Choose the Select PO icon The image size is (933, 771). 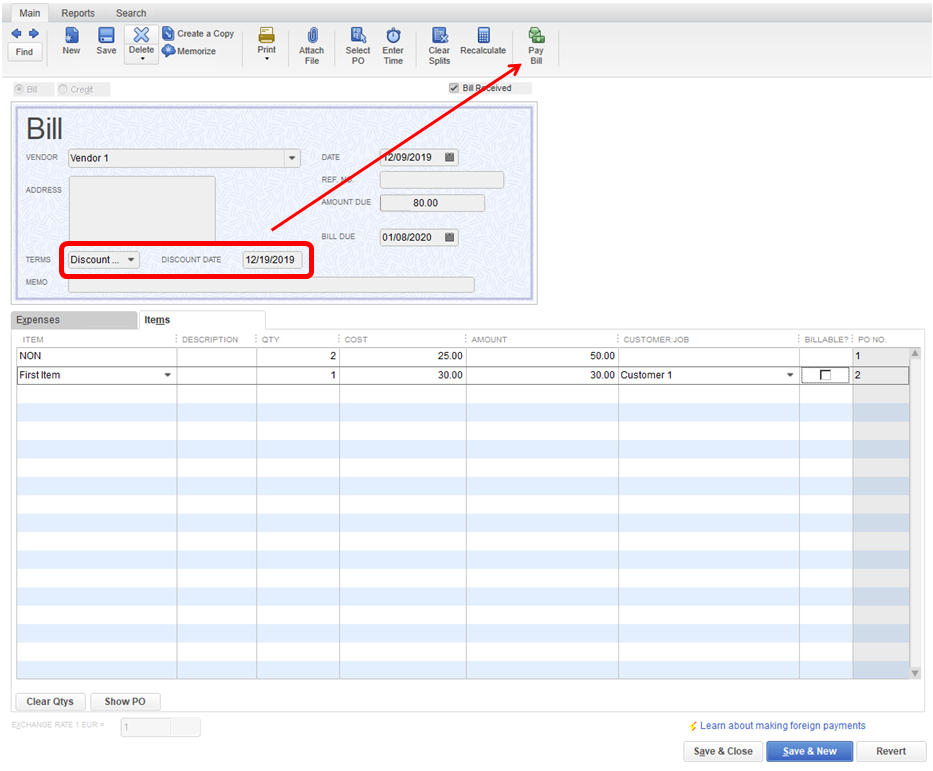tap(358, 46)
